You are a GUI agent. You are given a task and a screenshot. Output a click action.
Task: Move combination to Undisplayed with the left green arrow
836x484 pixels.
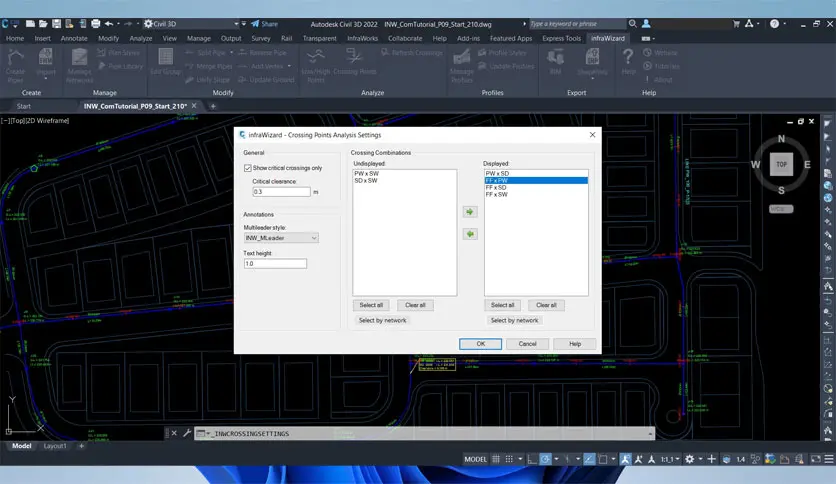(x=470, y=234)
